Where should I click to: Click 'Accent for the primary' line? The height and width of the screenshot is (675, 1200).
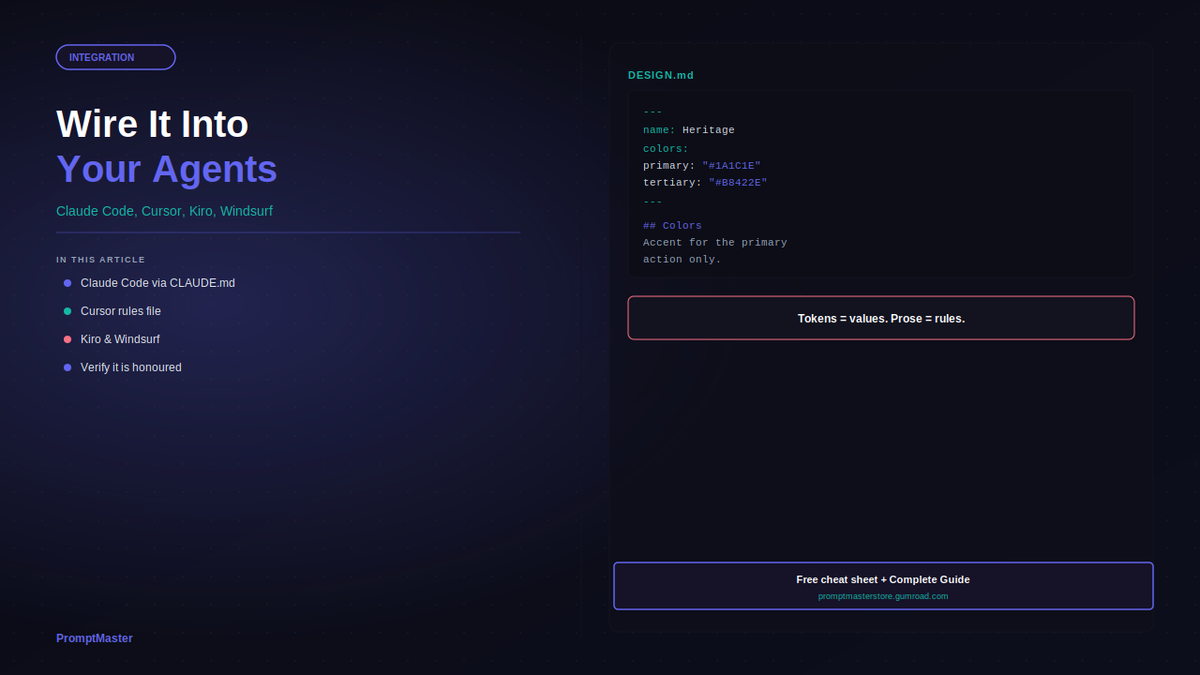tap(715, 242)
